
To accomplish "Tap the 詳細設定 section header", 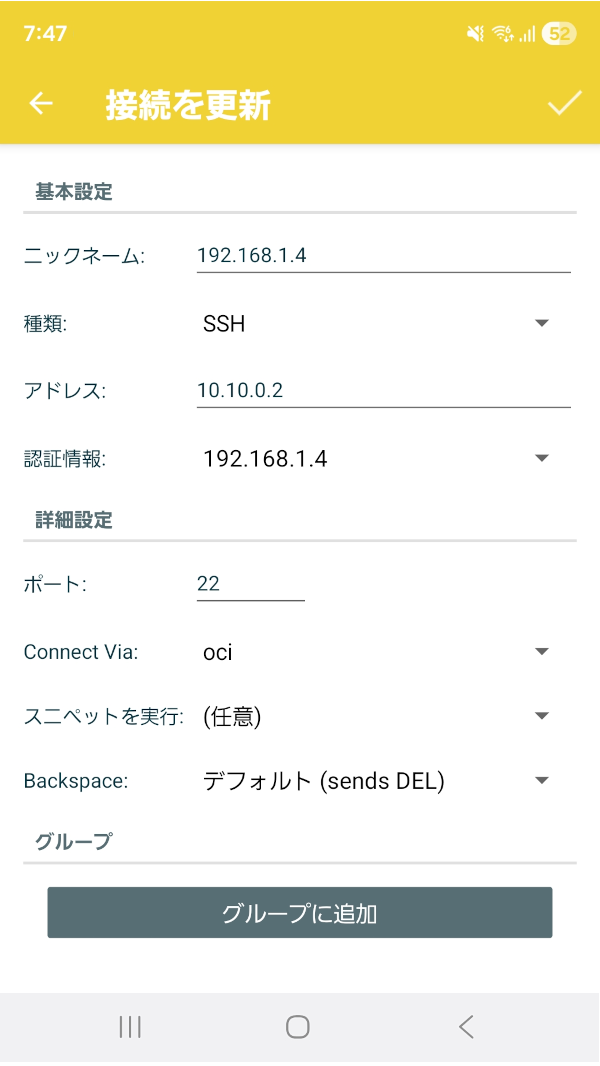I will [74, 520].
